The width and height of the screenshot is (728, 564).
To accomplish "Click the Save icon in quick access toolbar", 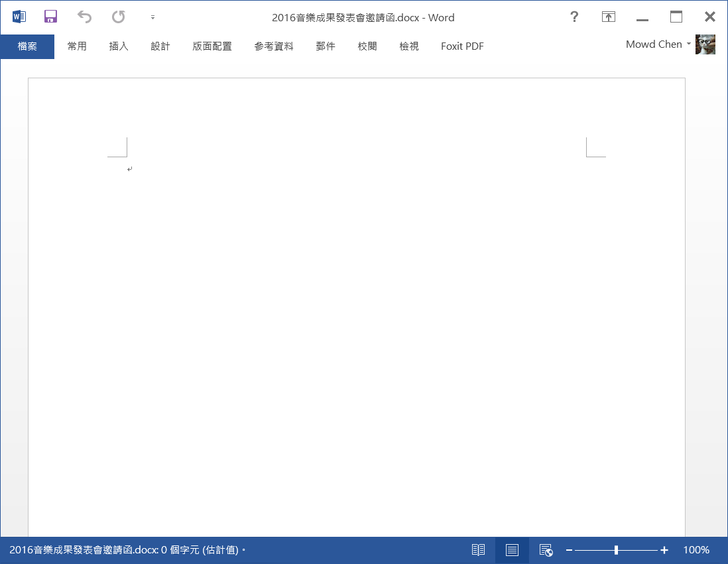I will coord(50,17).
